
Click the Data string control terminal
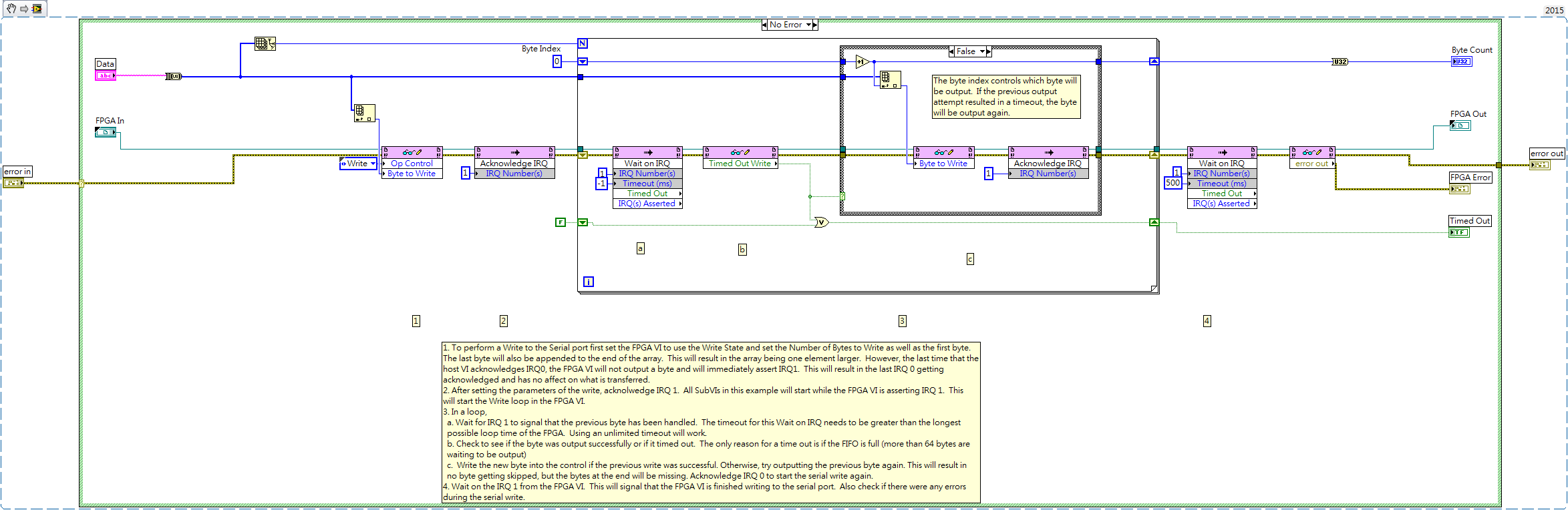106,76
